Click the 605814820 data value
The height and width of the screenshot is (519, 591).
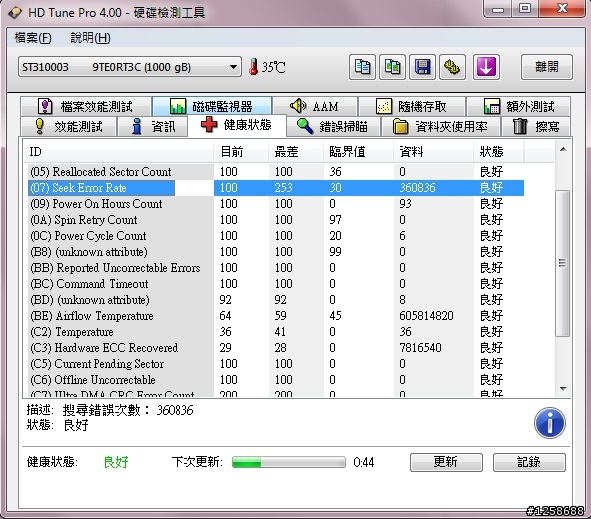[x=426, y=316]
